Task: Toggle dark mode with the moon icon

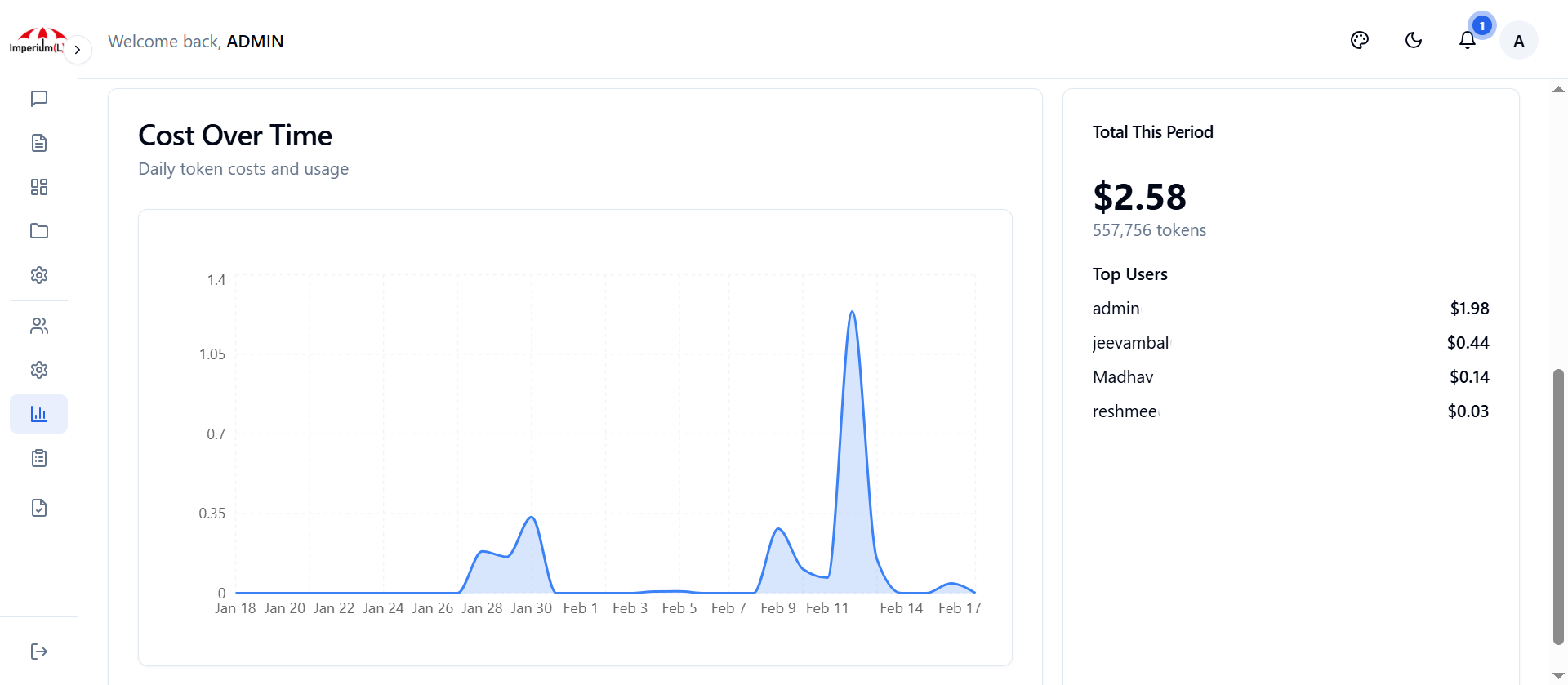Action: 1413,40
